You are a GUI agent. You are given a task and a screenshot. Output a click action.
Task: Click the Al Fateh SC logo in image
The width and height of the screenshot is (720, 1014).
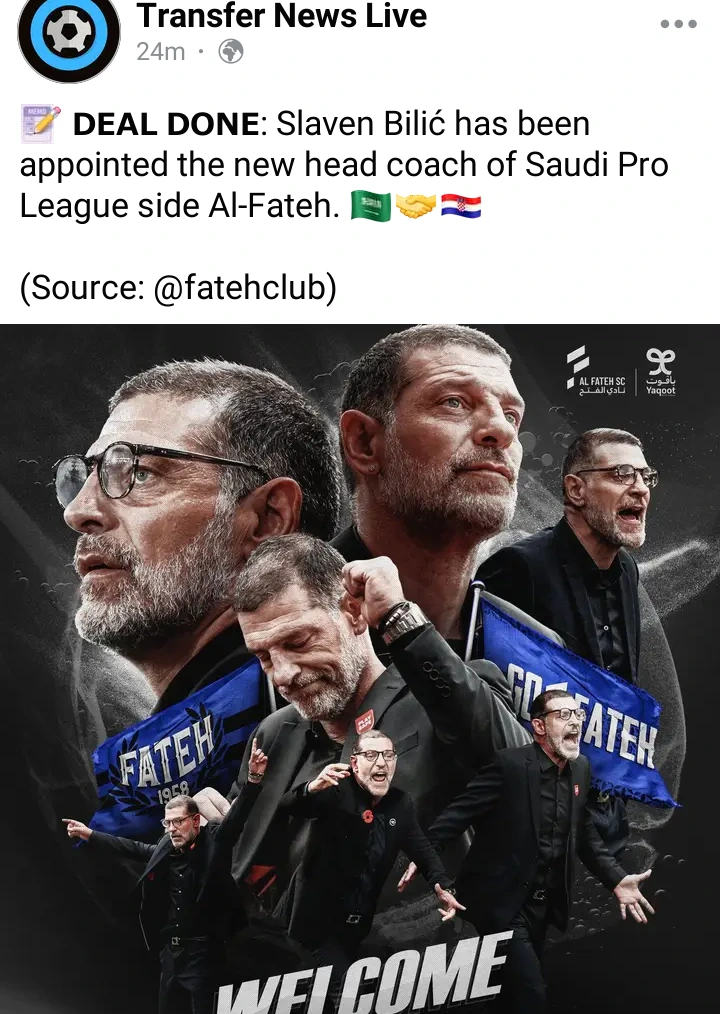(596, 371)
